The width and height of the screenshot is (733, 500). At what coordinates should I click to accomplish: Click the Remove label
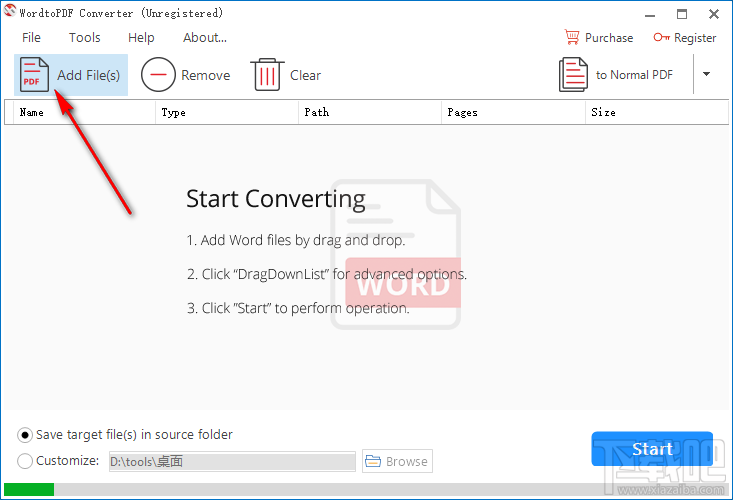206,75
